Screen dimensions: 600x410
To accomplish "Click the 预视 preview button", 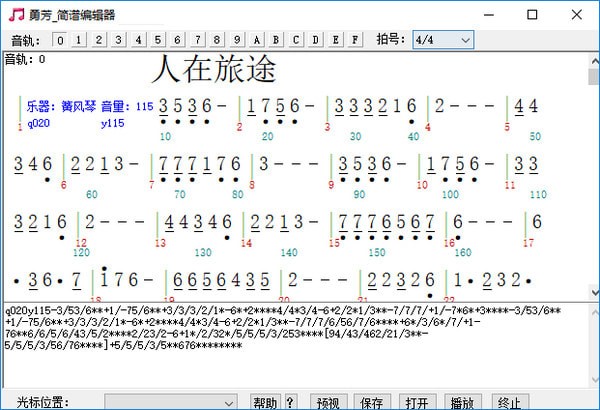I will click(328, 402).
